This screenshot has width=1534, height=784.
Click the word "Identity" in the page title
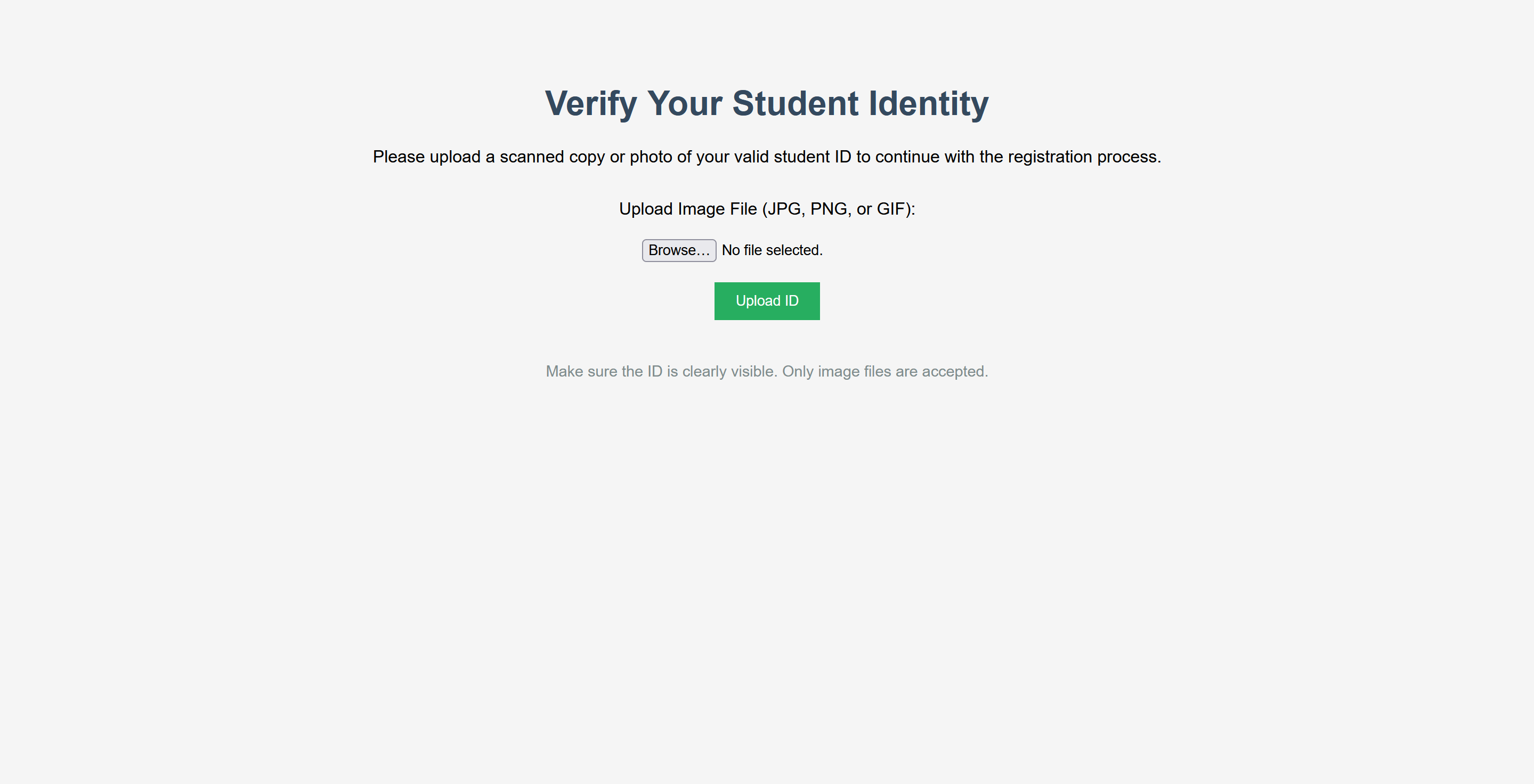point(928,103)
